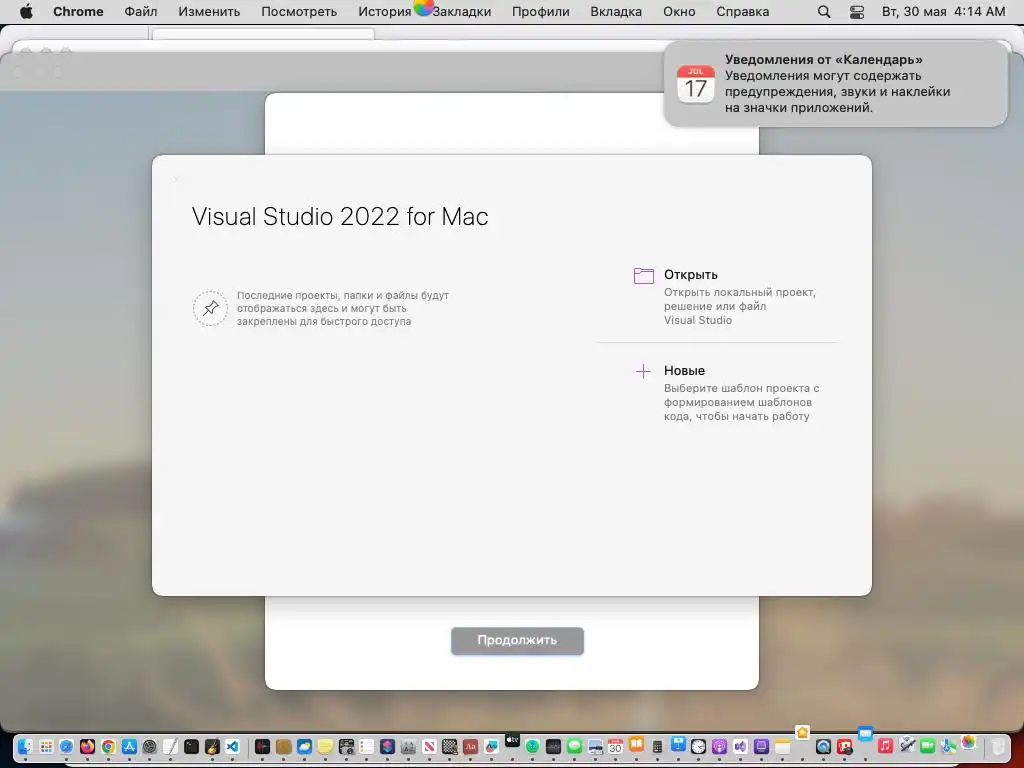Open News app in the Dock

(x=429, y=746)
